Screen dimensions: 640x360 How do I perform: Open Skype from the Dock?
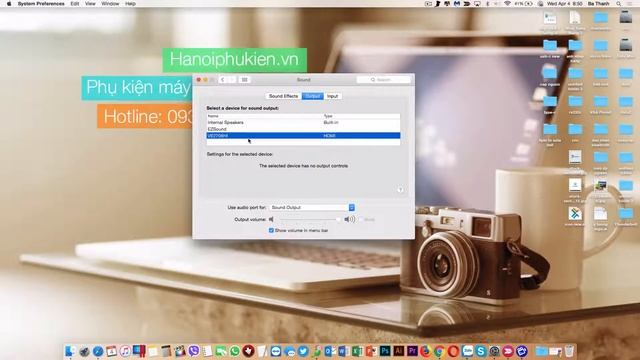(x=481, y=351)
